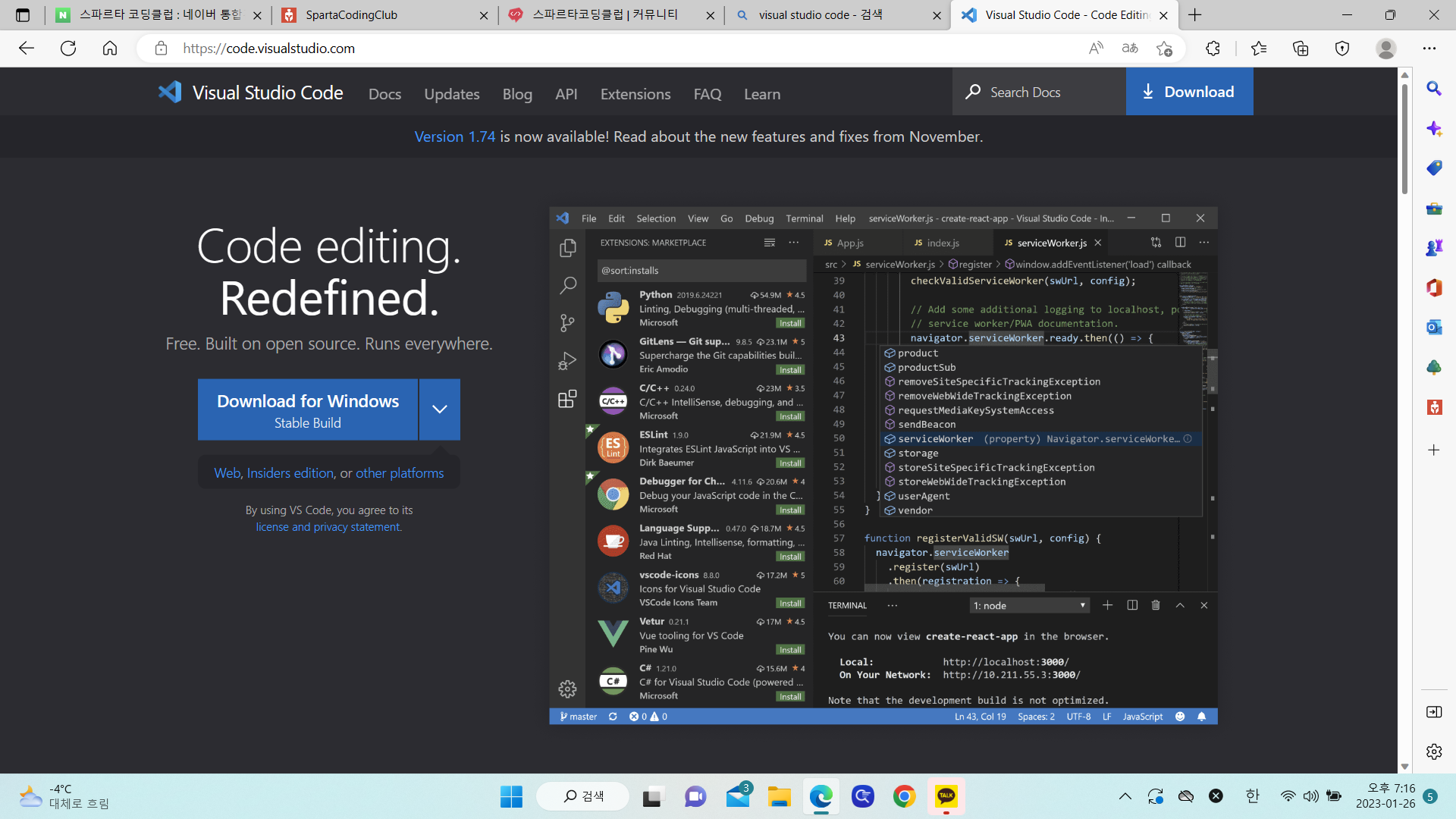Open the license and privacy statement link
Image resolution: width=1456 pixels, height=819 pixels.
click(x=328, y=527)
